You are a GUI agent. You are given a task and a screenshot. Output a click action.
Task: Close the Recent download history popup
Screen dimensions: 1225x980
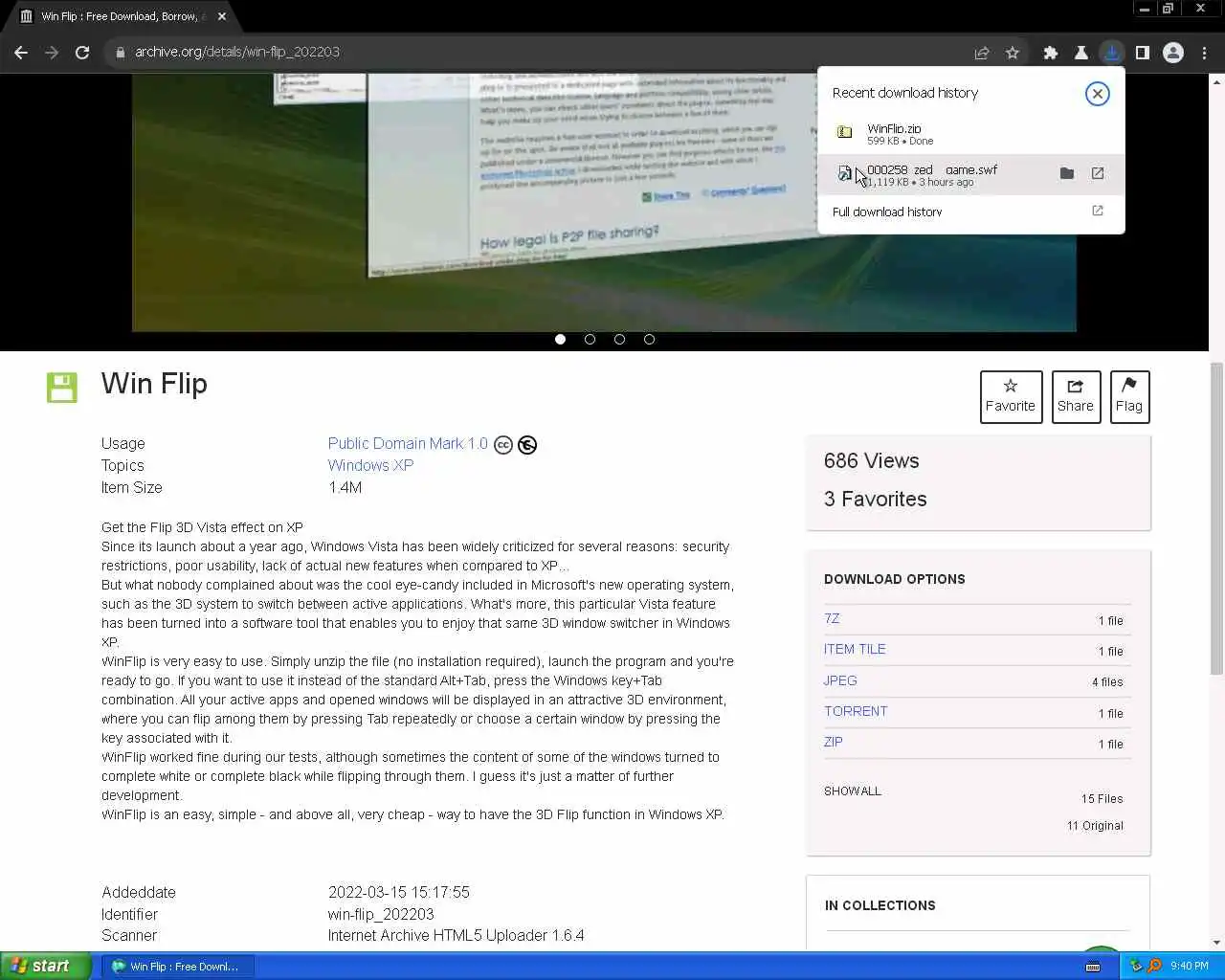tap(1098, 94)
